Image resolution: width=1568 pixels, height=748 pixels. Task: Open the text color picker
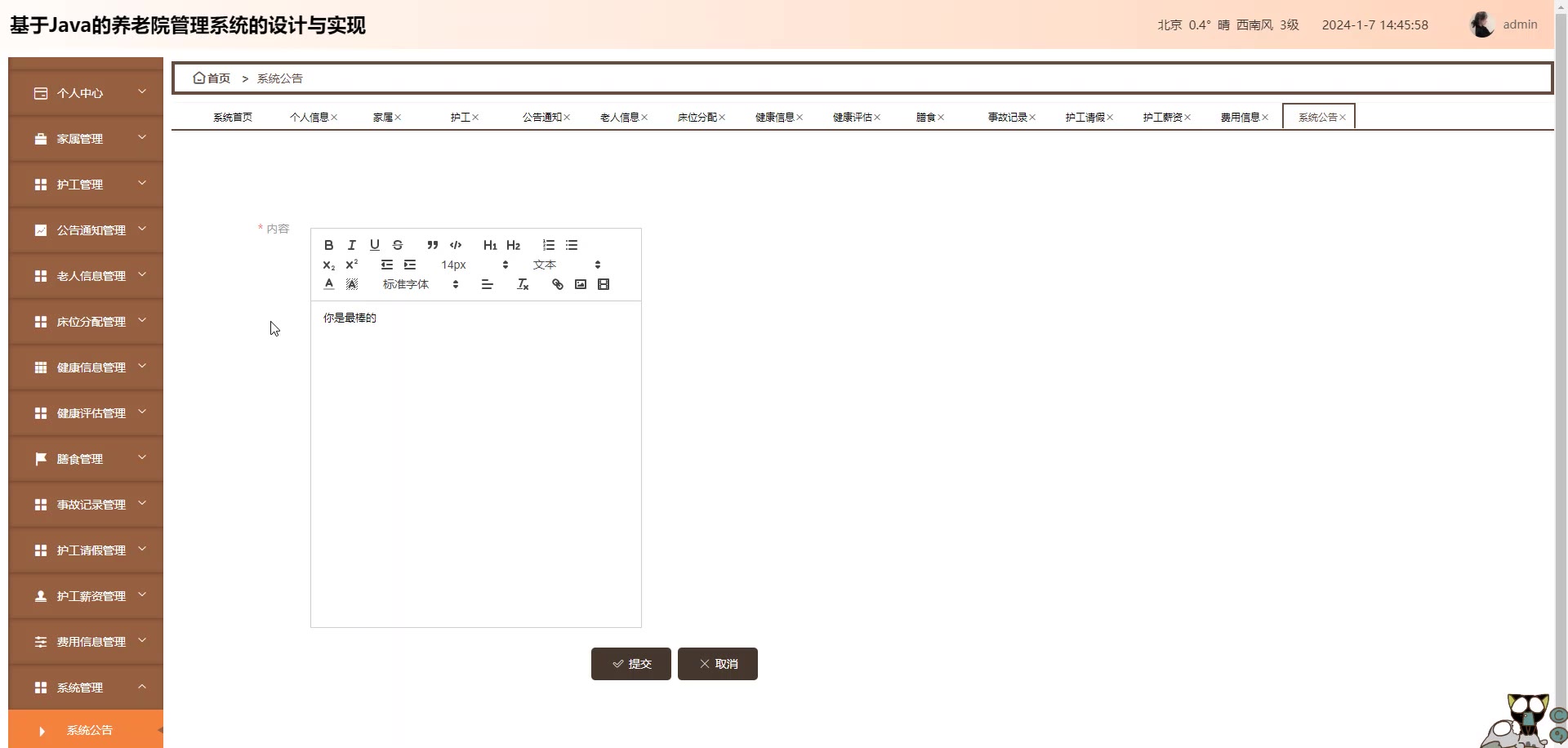pos(328,284)
